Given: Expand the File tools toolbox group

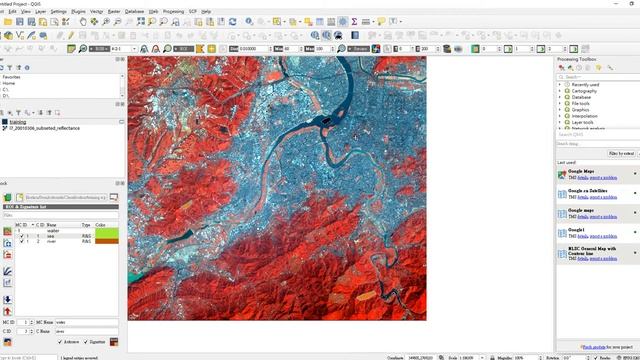Looking at the screenshot, I should (x=560, y=103).
